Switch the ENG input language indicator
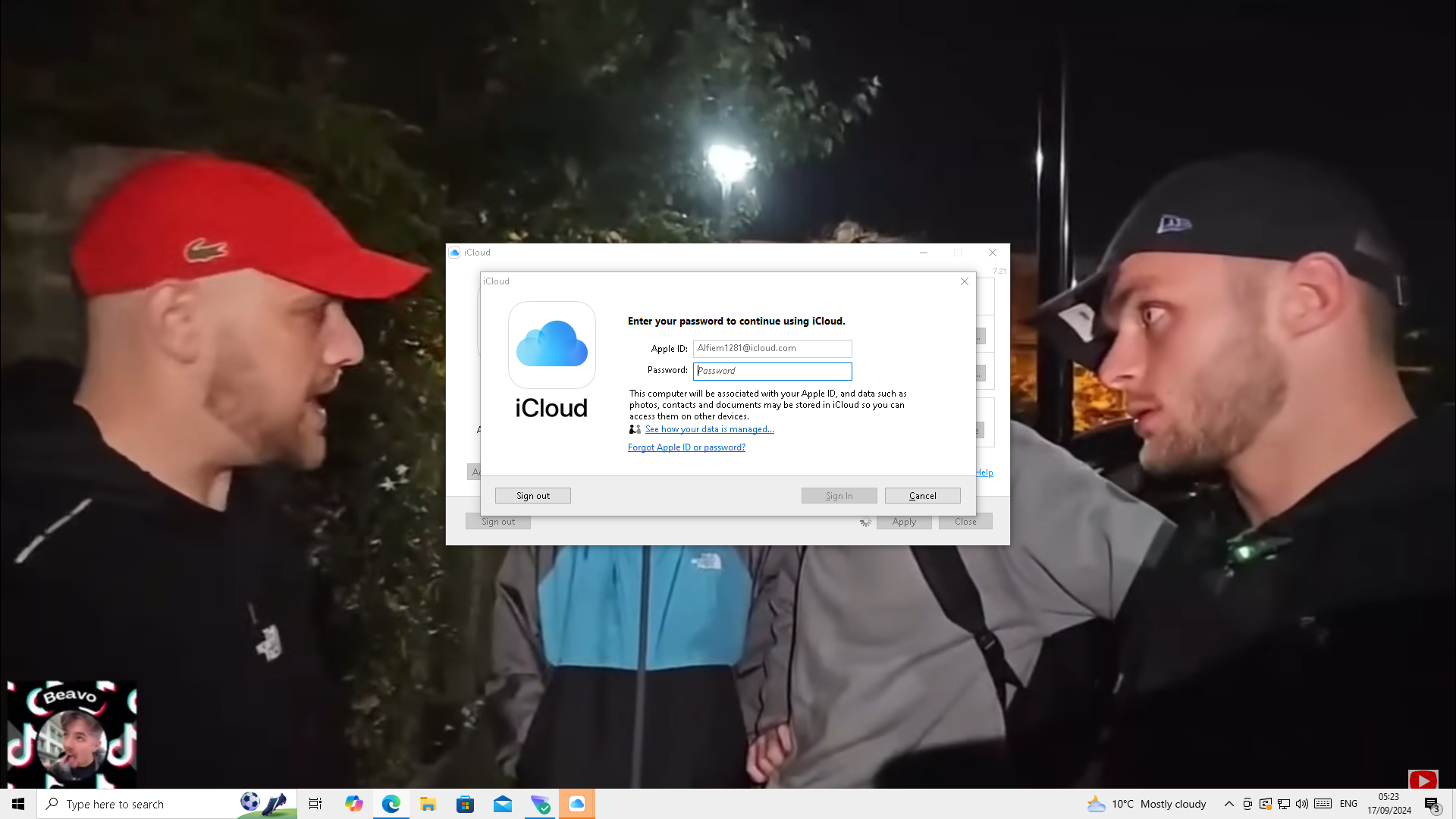This screenshot has width=1456, height=819. tap(1348, 804)
